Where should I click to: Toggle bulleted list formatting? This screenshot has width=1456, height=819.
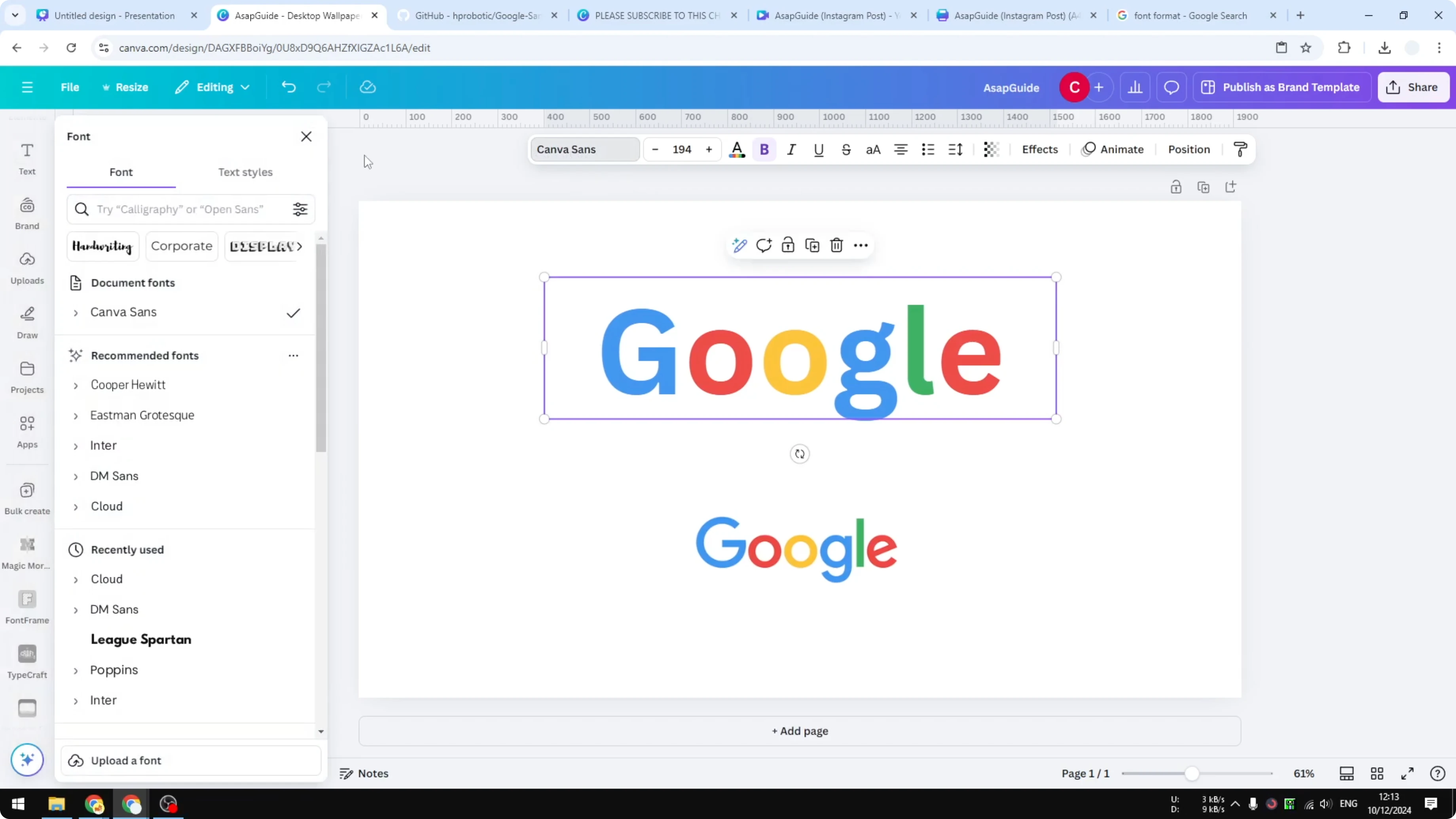pyautogui.click(x=927, y=149)
